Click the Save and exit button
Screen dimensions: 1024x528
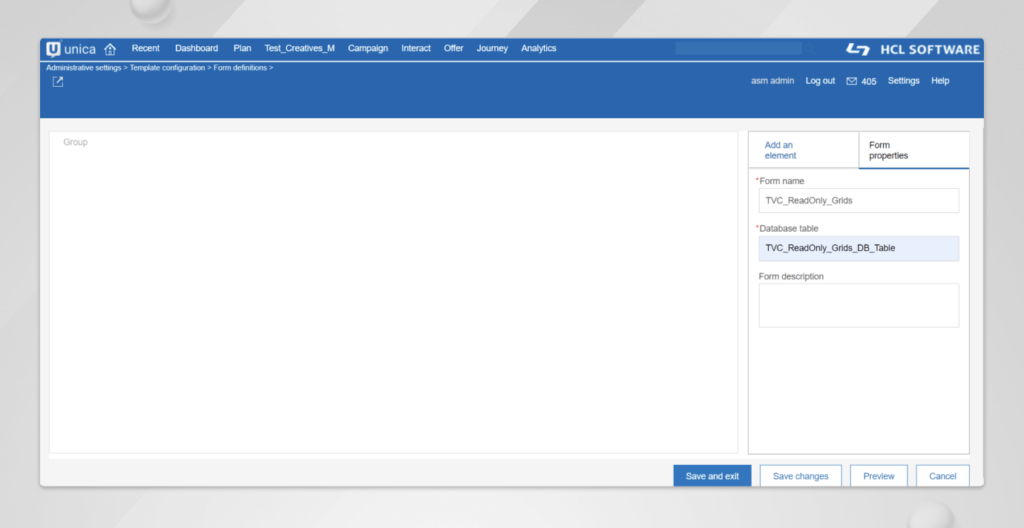pos(711,476)
